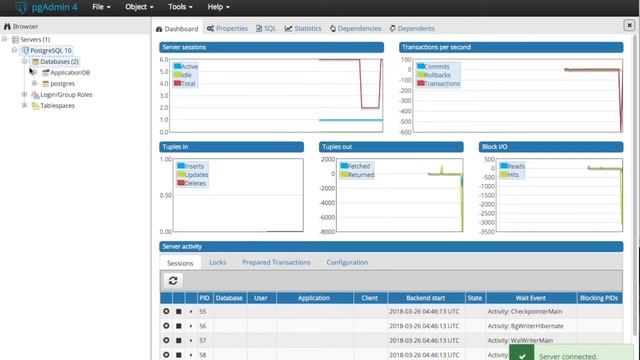
Task: Sort sessions by the PID column header
Action: [x=204, y=298]
